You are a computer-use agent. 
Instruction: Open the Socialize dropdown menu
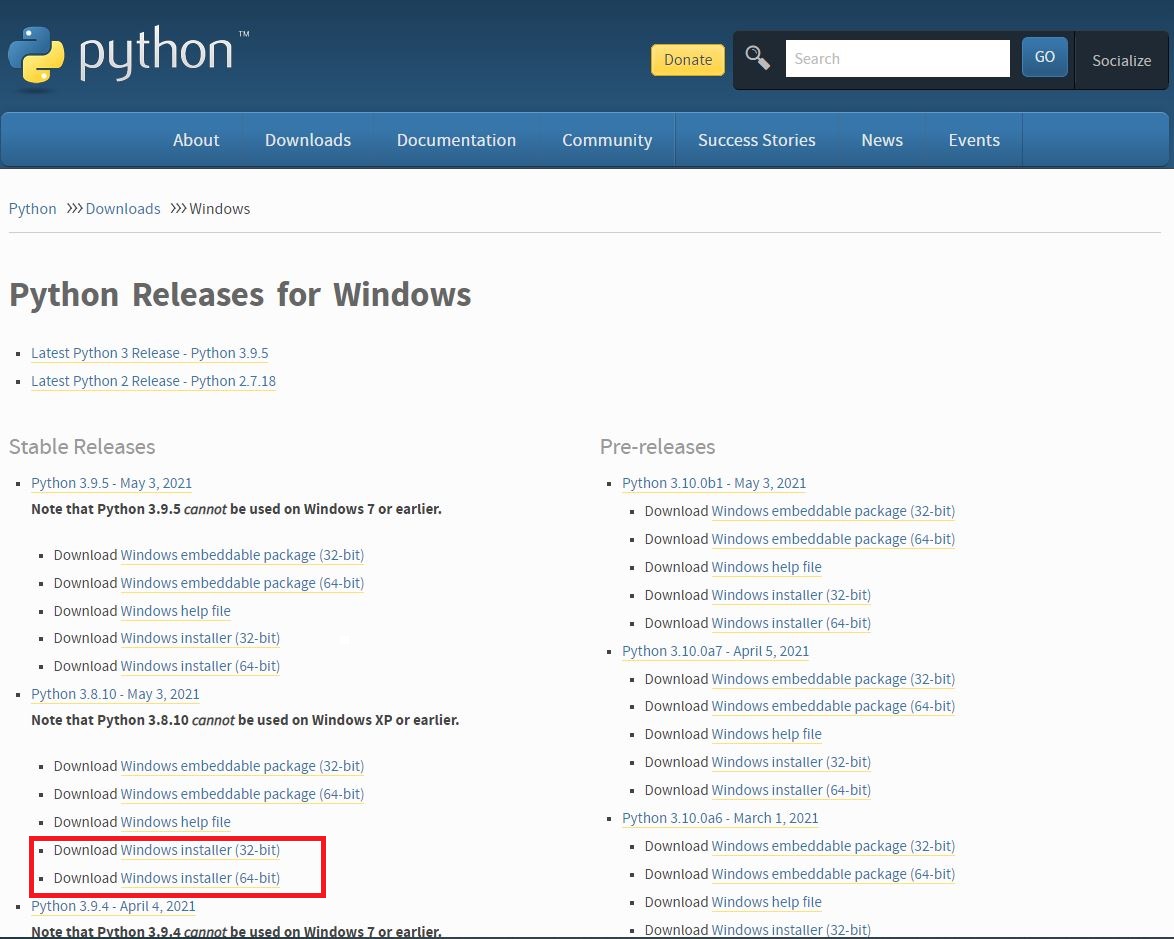[1121, 60]
